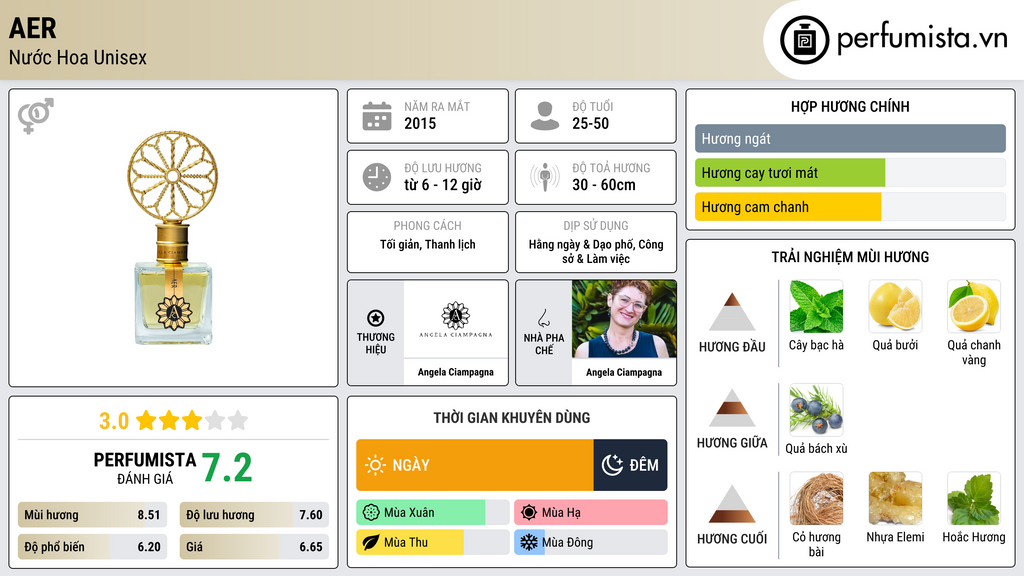Click the perfumista.vn bottle logo icon
The width and height of the screenshot is (1024, 576).
coord(804,40)
